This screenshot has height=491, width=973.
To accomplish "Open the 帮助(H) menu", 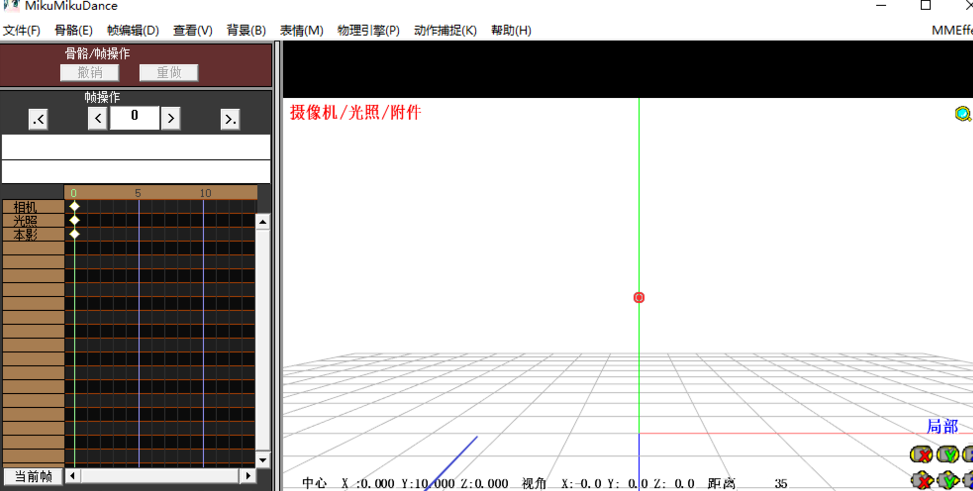I will pyautogui.click(x=511, y=30).
